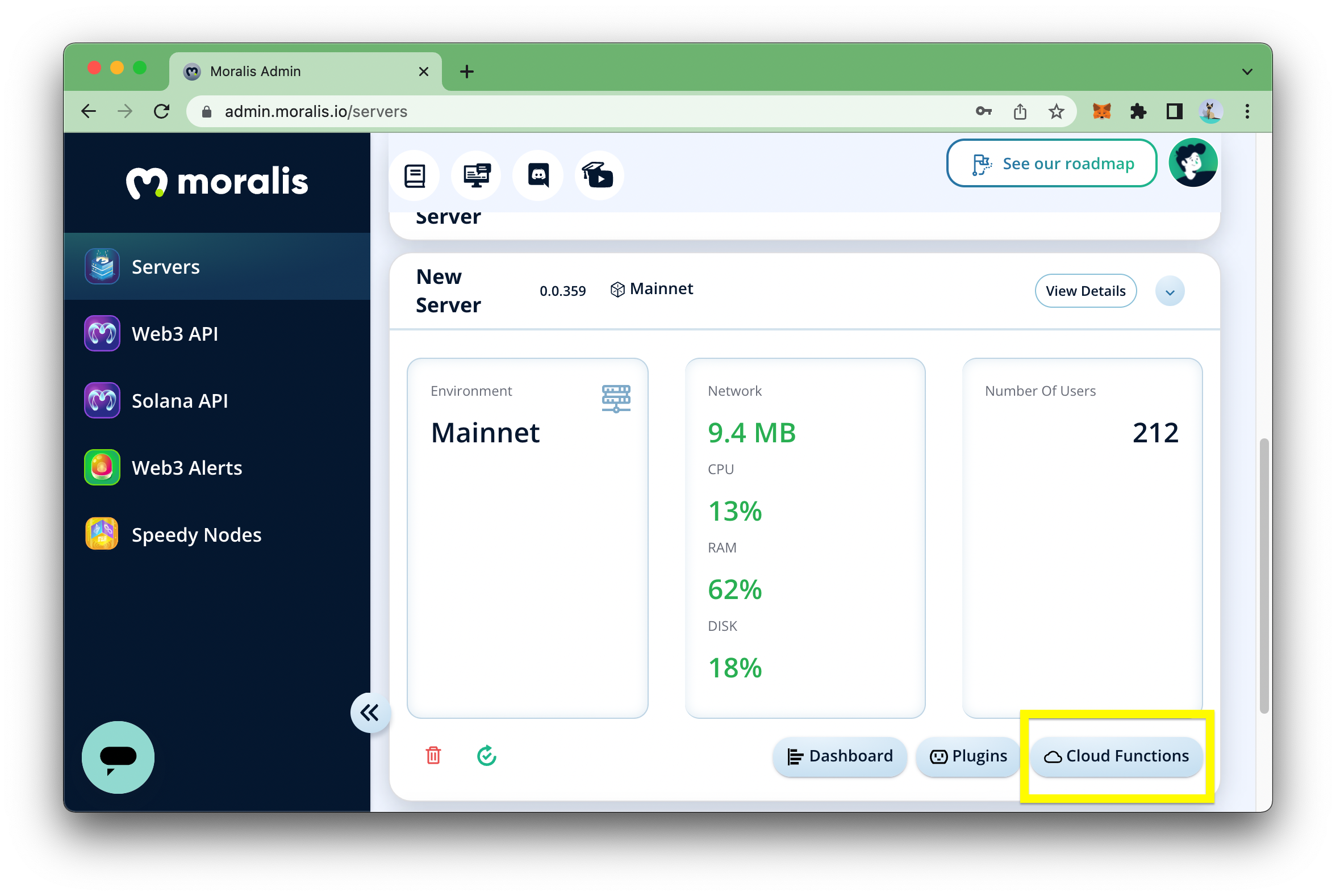
Task: Select Solana API in the sidebar
Action: point(217,400)
